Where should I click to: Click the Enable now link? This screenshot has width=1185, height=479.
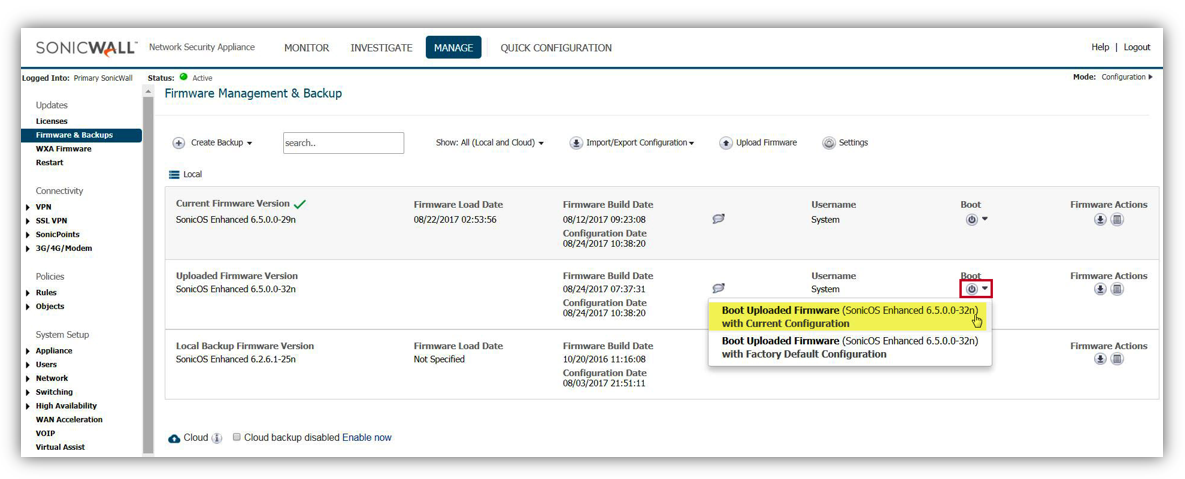click(x=367, y=438)
